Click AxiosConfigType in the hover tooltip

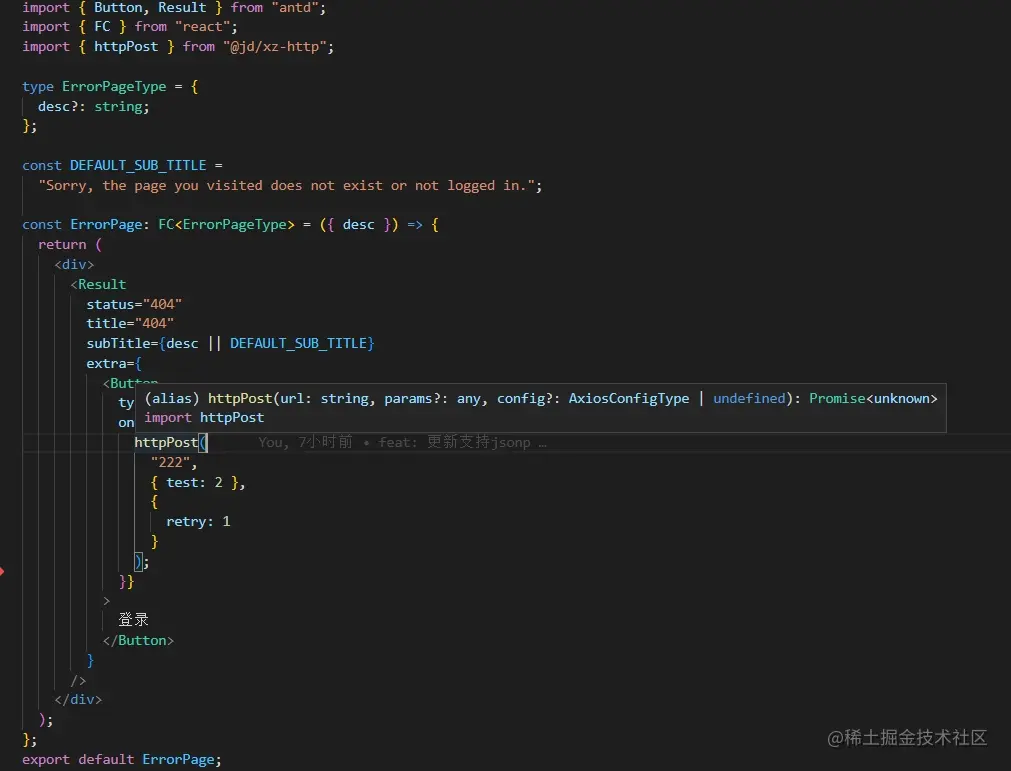(x=629, y=398)
